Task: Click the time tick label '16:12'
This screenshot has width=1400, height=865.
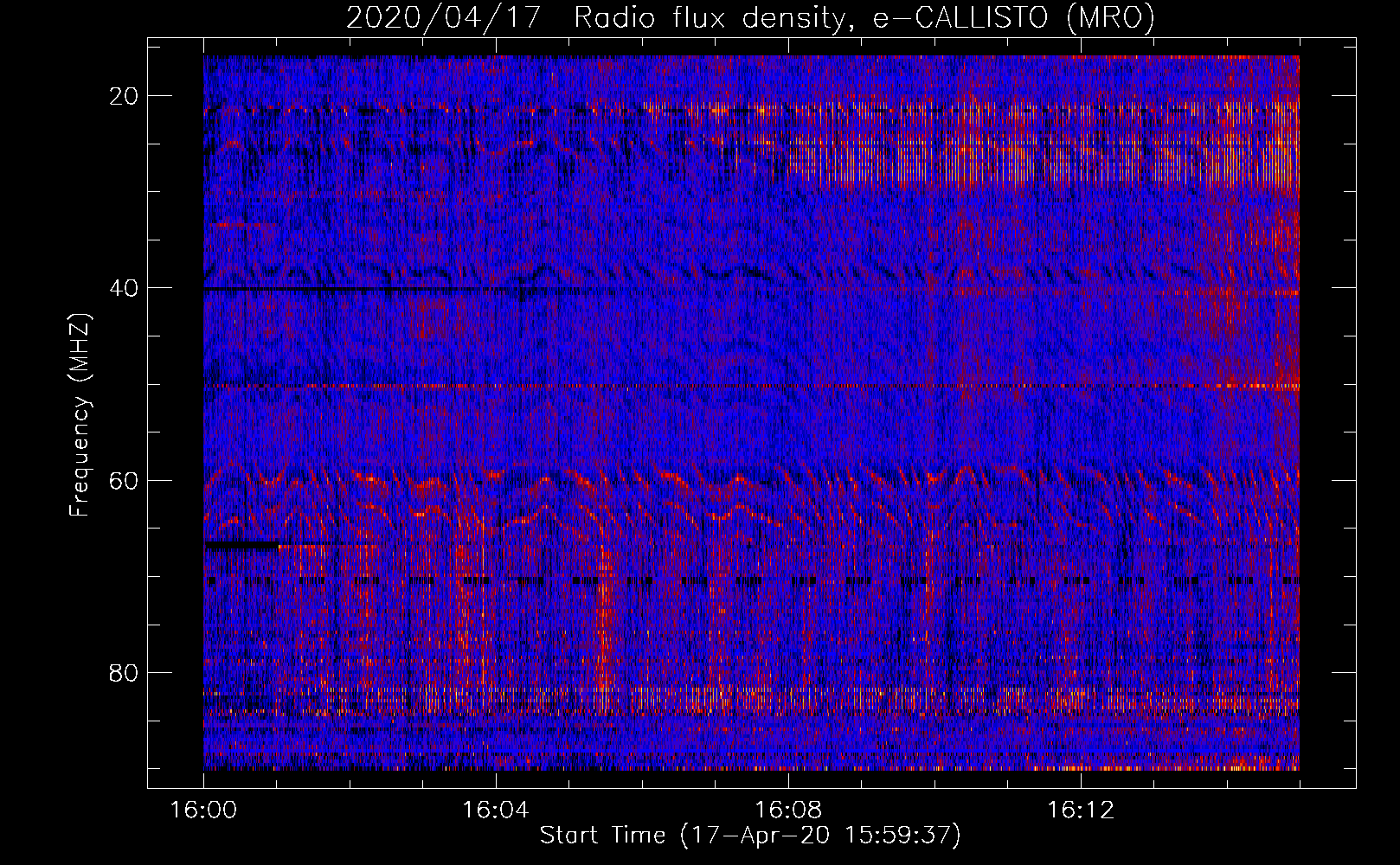Action: coord(1081,811)
